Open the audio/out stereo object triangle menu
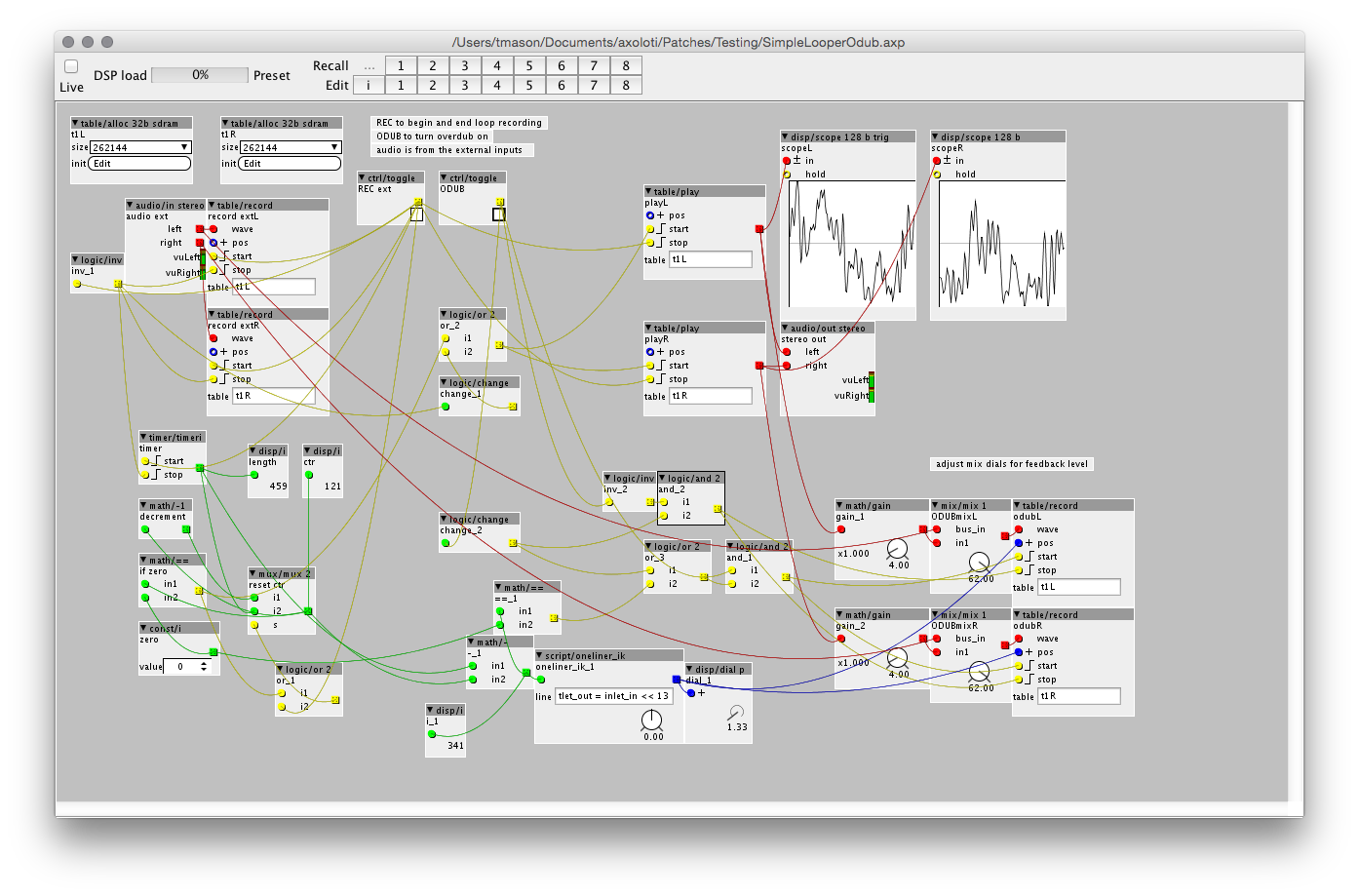Viewport: 1359px width, 896px height. coord(786,329)
